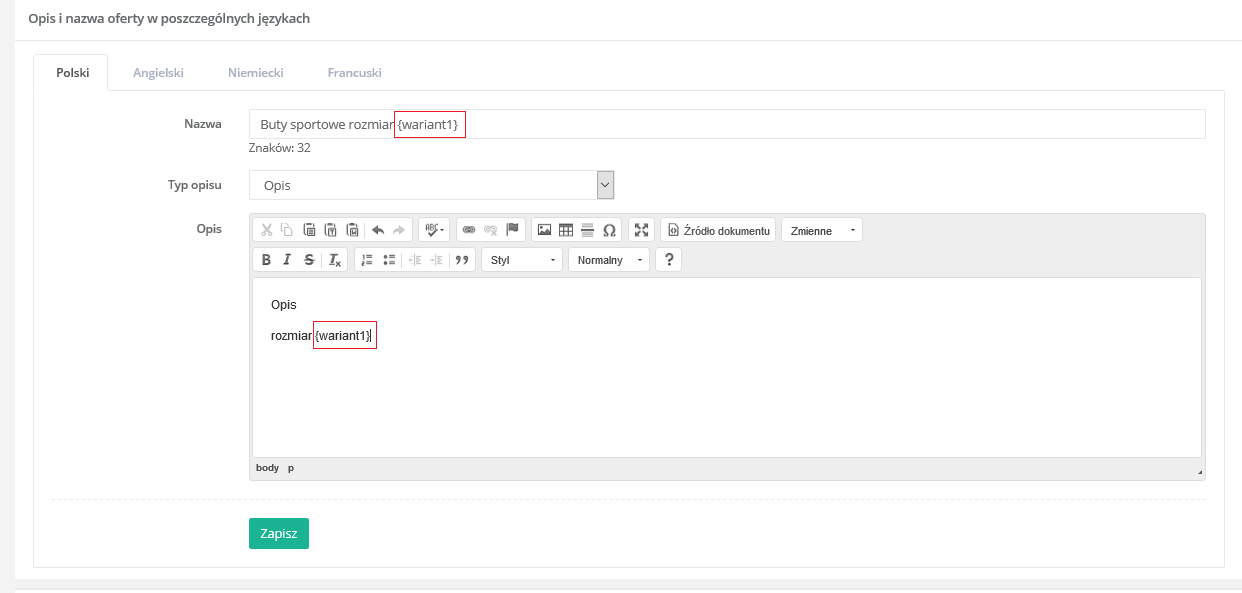Toggle strikethrough text formatting

pyautogui.click(x=309, y=260)
